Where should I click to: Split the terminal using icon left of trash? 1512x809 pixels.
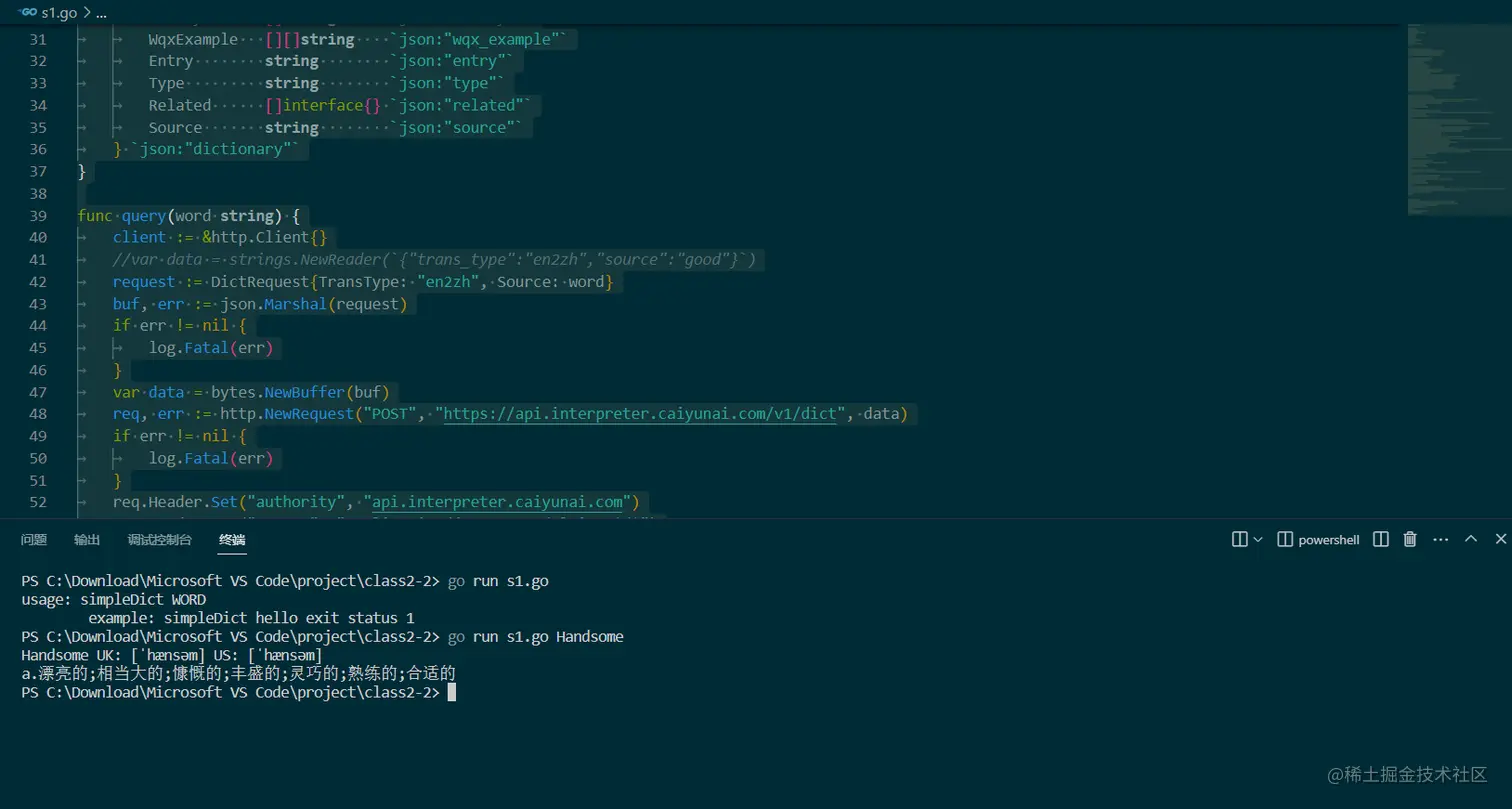click(1381, 539)
